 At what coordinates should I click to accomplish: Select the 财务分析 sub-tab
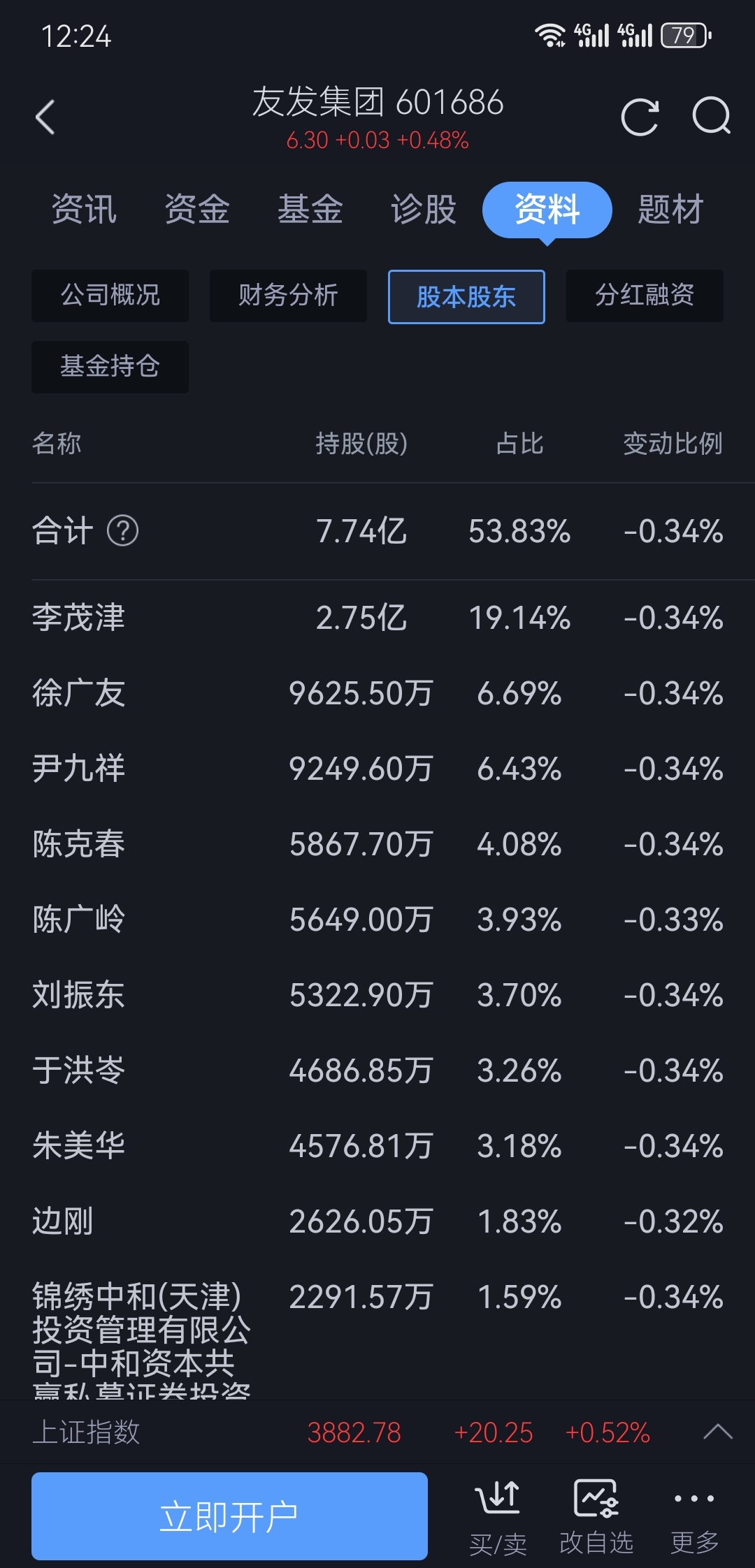(288, 296)
